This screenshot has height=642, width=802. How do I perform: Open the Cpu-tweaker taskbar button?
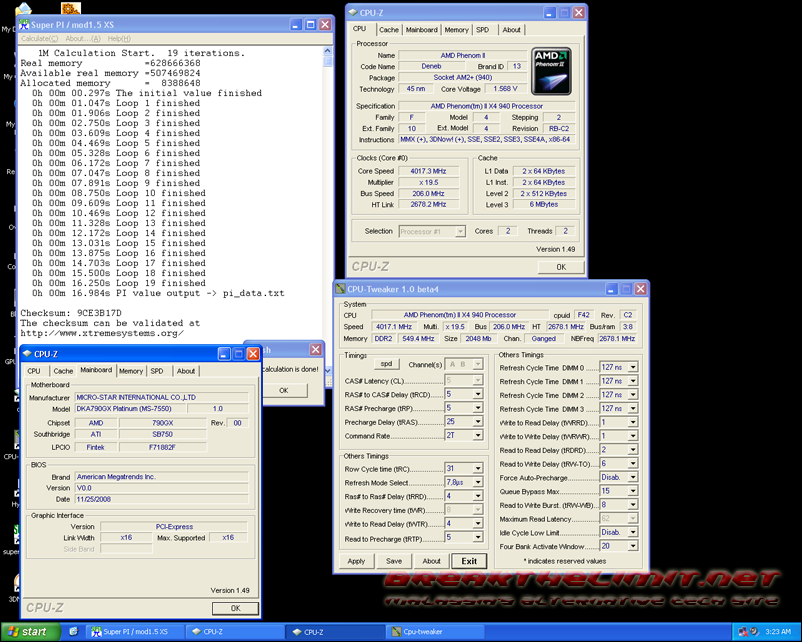tap(435, 632)
